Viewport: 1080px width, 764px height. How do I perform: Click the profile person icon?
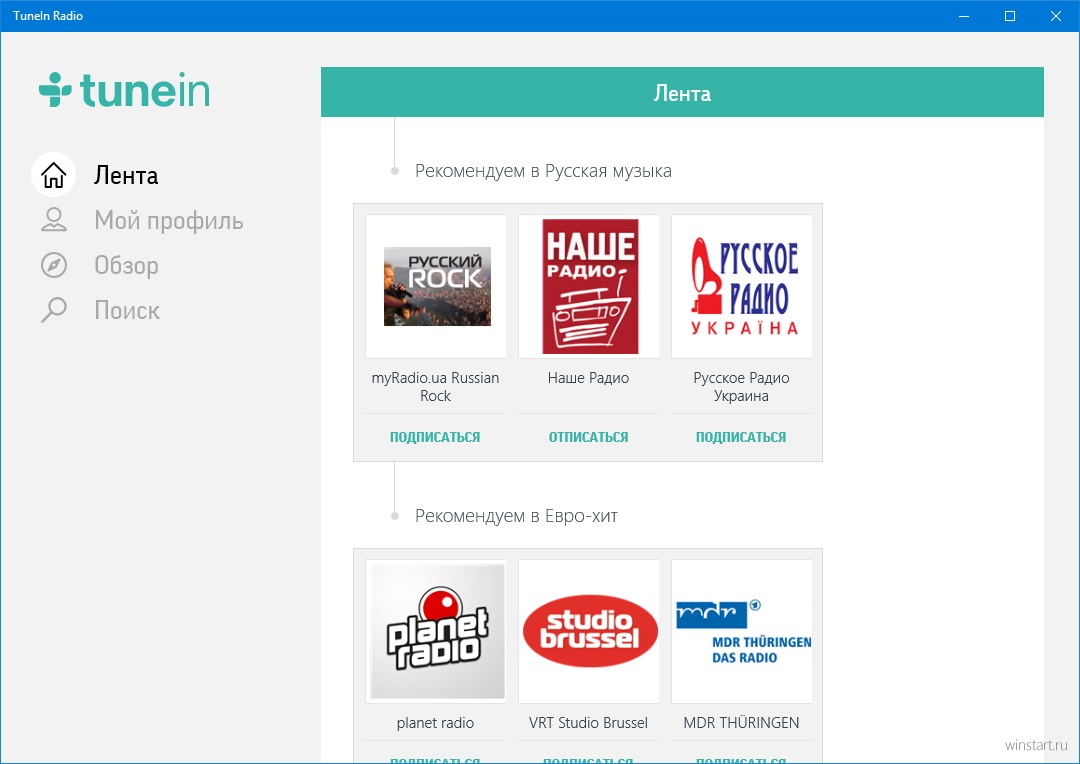54,220
